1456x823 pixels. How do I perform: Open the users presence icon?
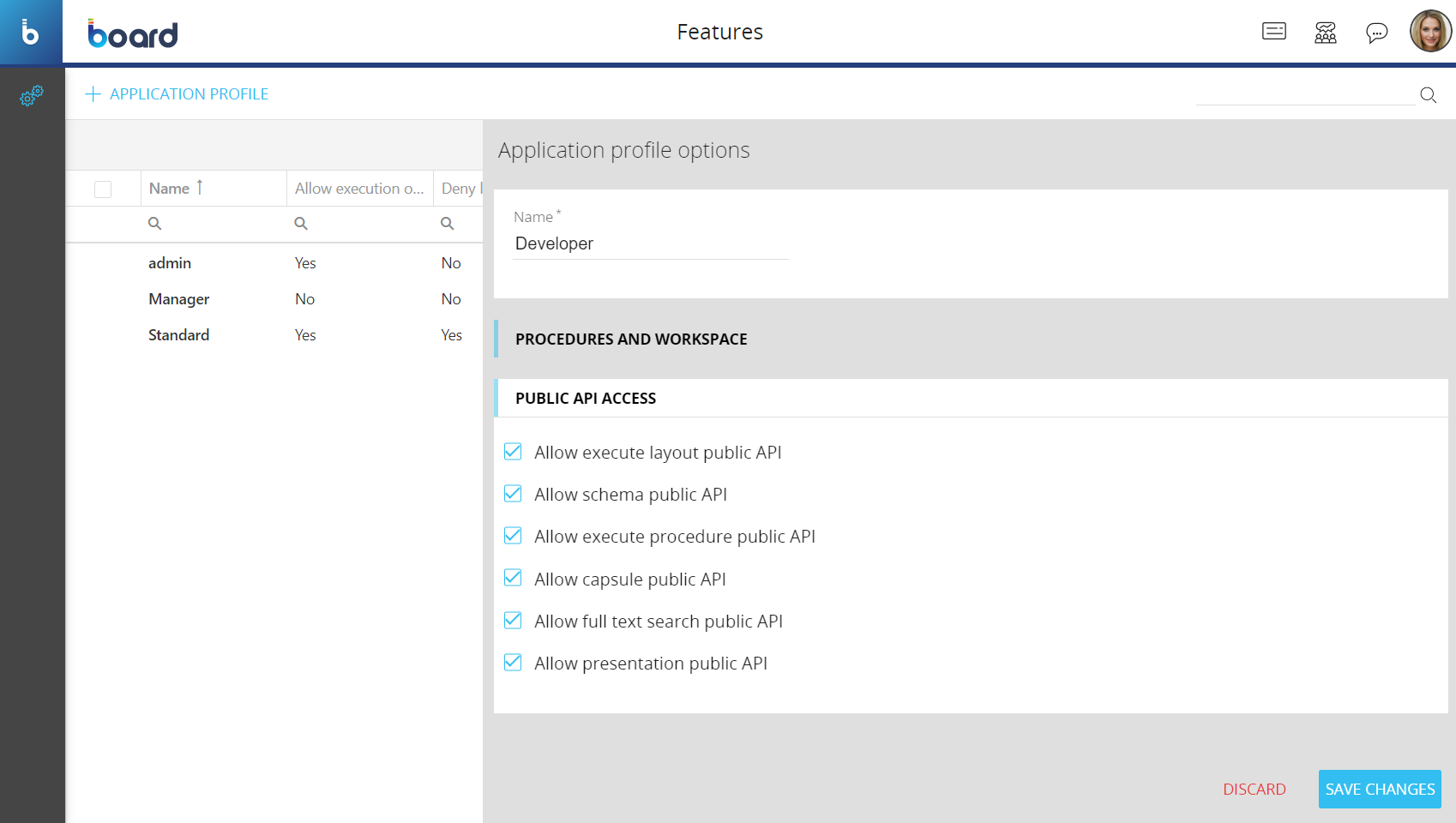[1325, 33]
